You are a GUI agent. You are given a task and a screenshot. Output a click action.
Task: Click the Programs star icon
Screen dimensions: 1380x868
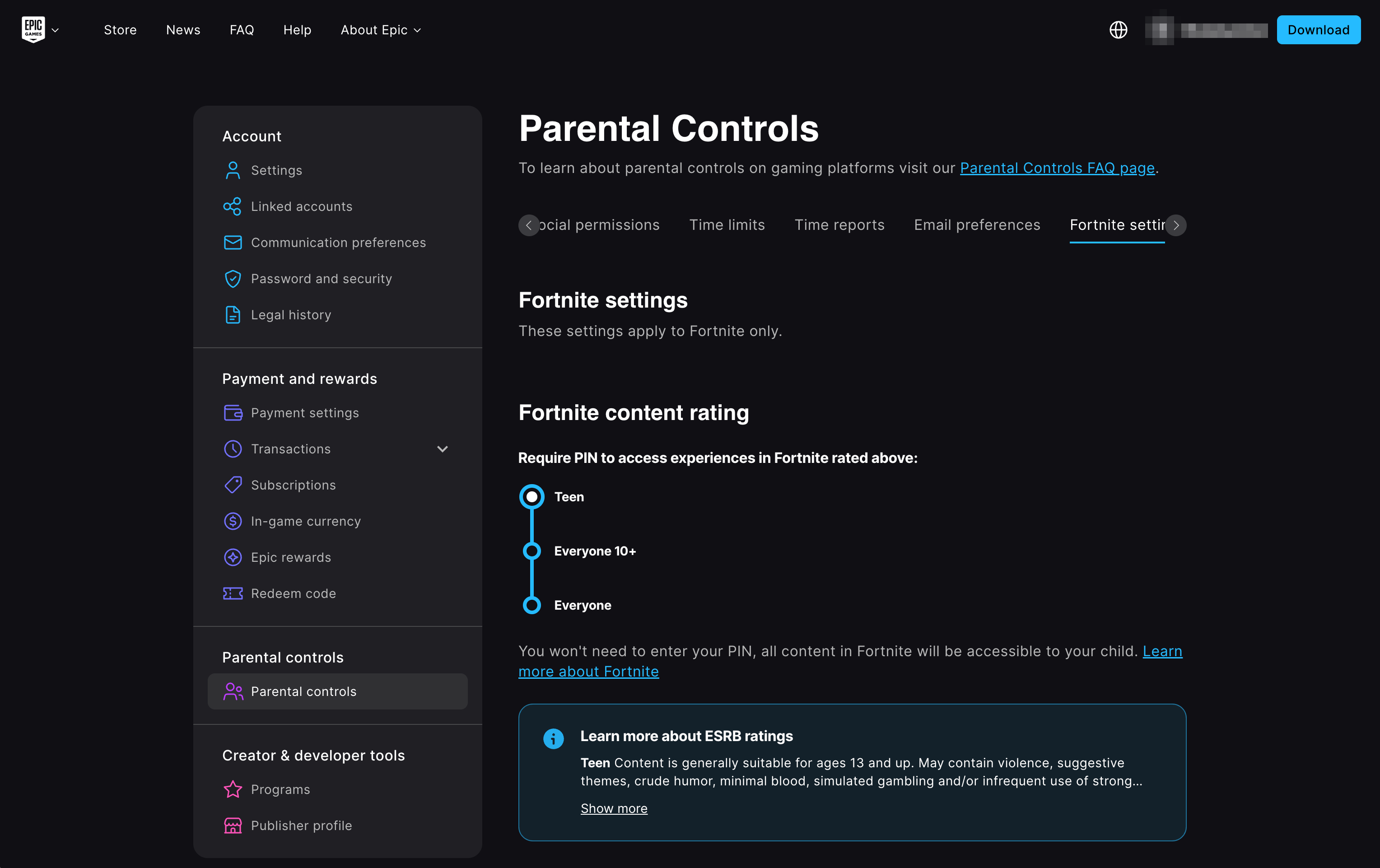233,789
